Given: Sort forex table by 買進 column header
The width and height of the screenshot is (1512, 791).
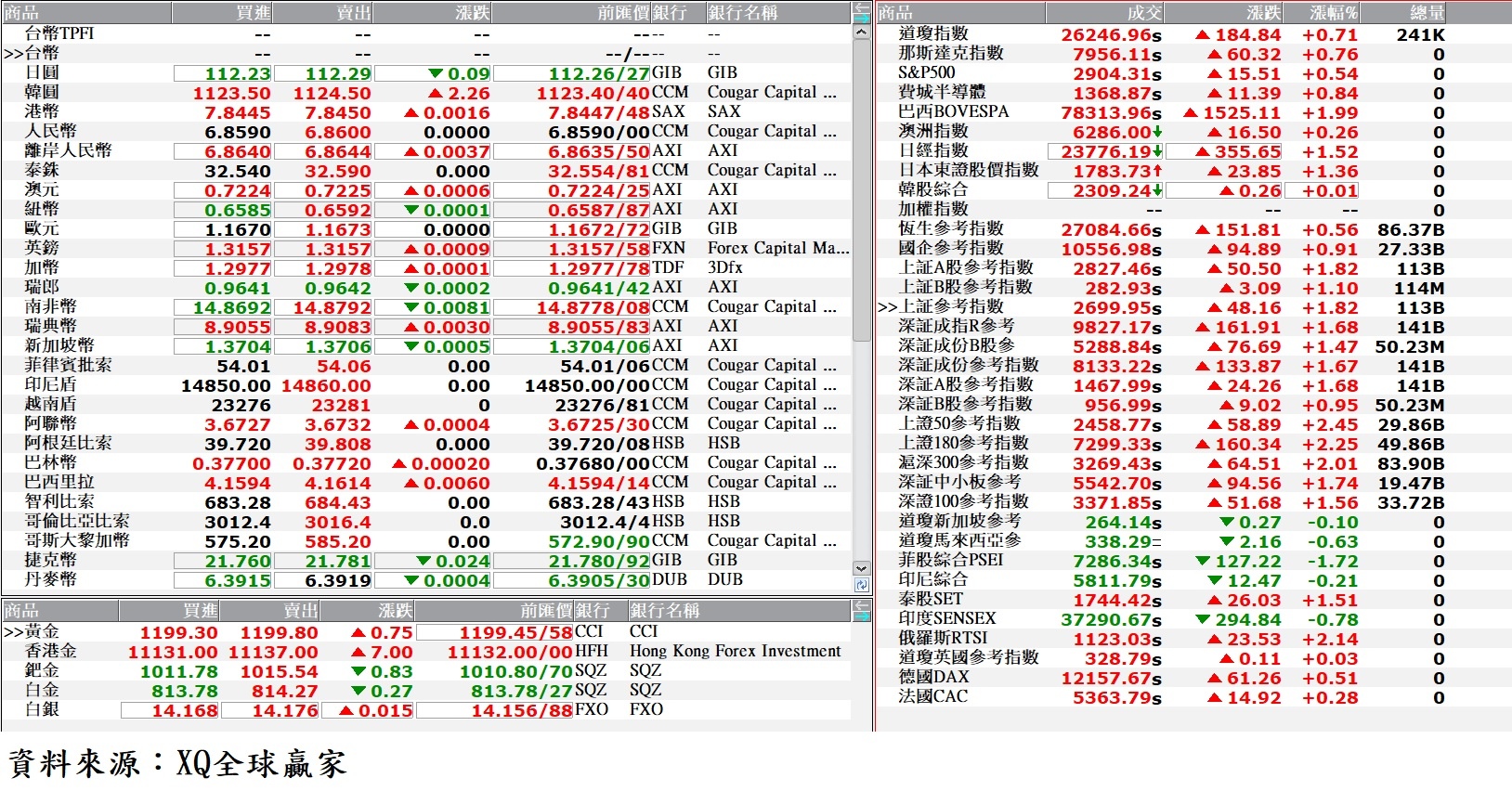Looking at the screenshot, I should point(222,13).
